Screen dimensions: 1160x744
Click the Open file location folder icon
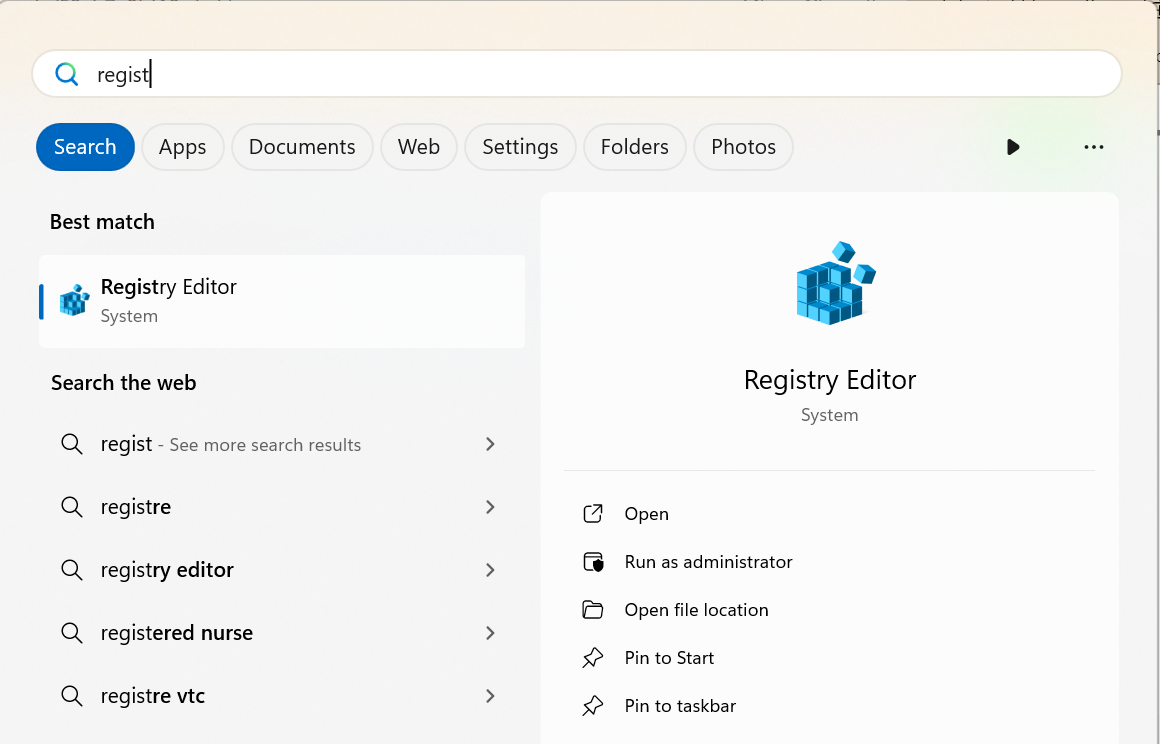(593, 610)
